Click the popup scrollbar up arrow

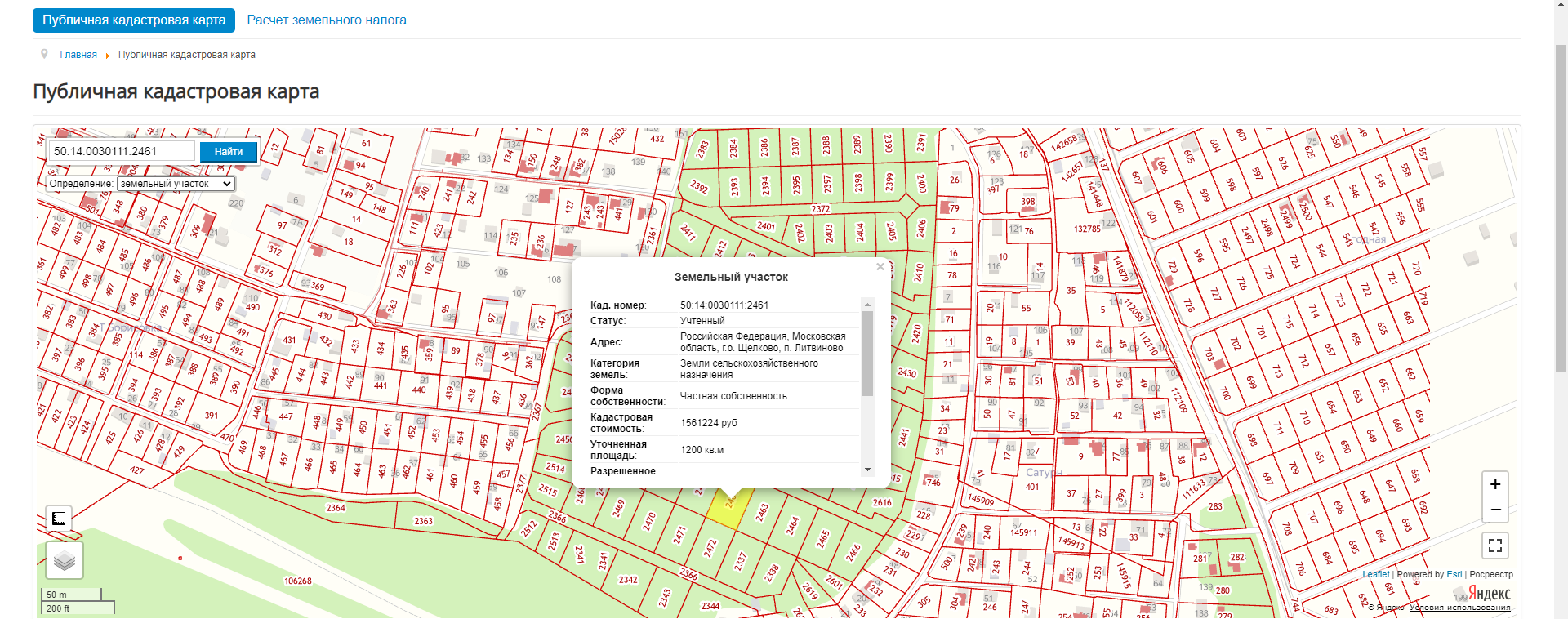(867, 305)
